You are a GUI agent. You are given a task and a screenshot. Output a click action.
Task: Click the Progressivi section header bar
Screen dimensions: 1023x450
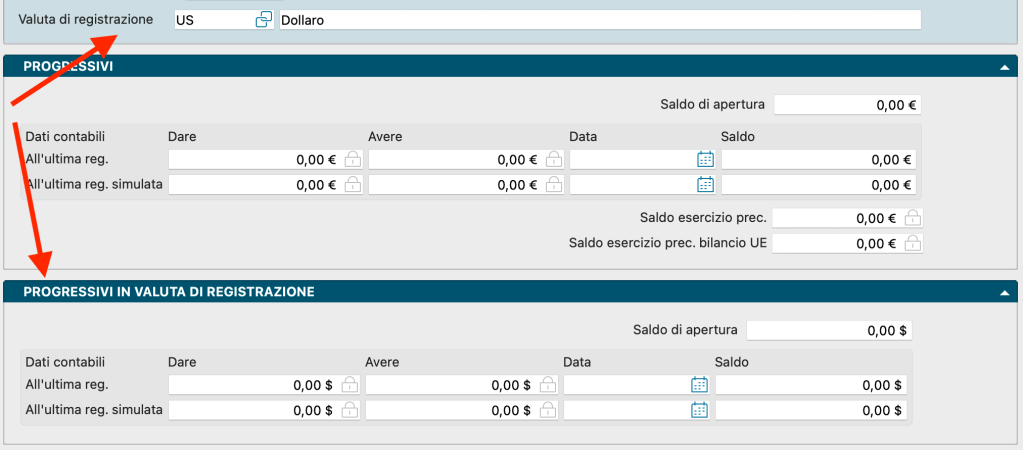pyautogui.click(x=500, y=67)
